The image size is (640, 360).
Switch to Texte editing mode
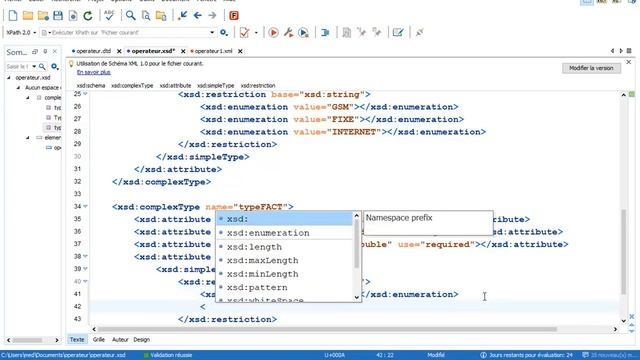77,340
